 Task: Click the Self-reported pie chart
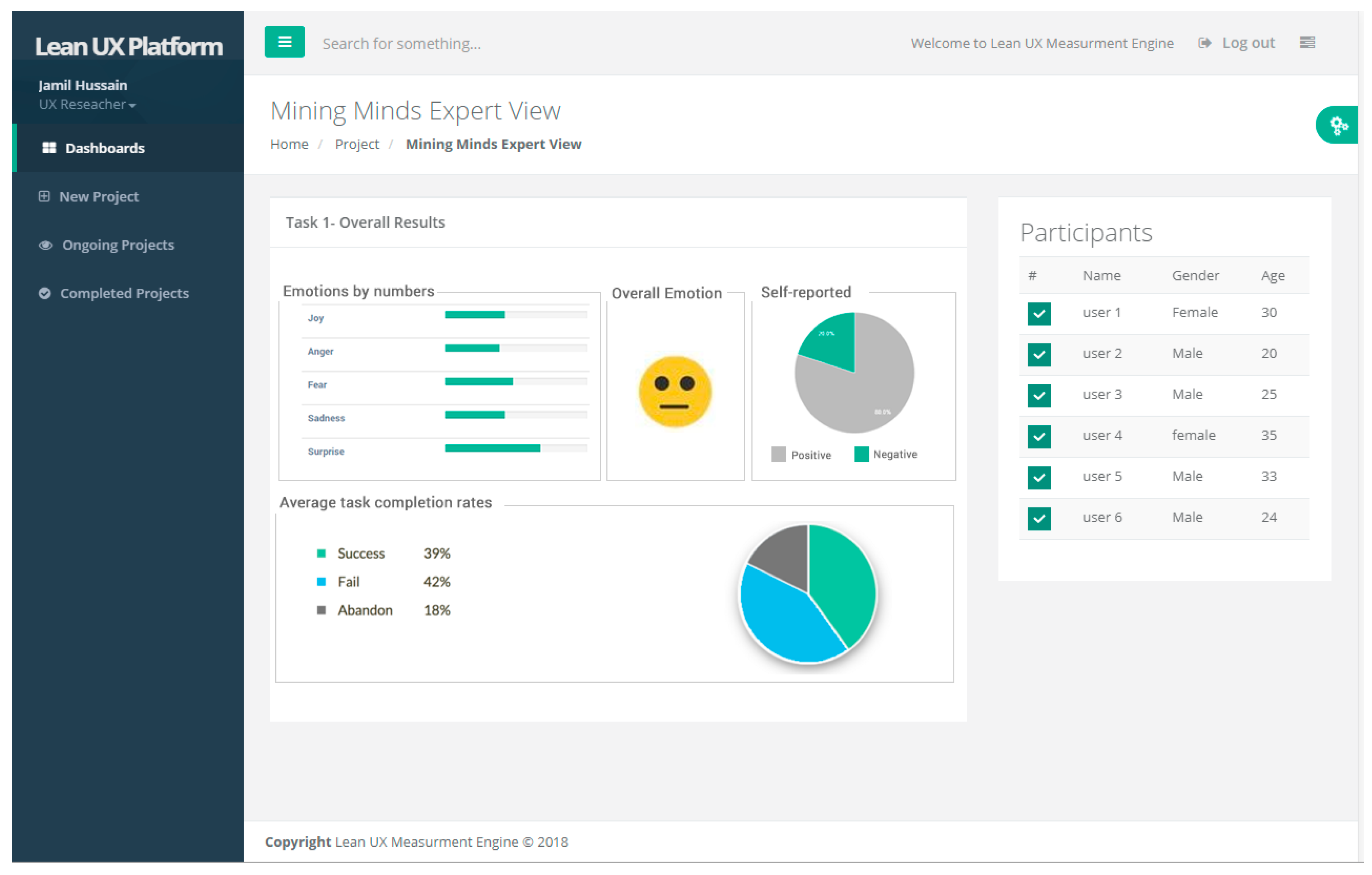854,372
